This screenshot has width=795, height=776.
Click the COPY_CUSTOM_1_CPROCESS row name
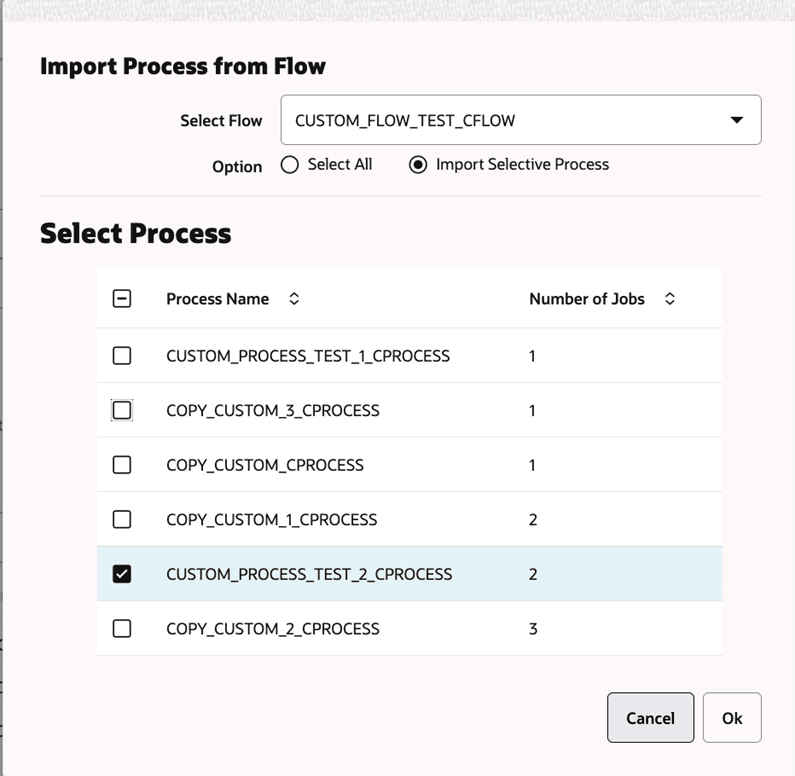click(x=272, y=519)
